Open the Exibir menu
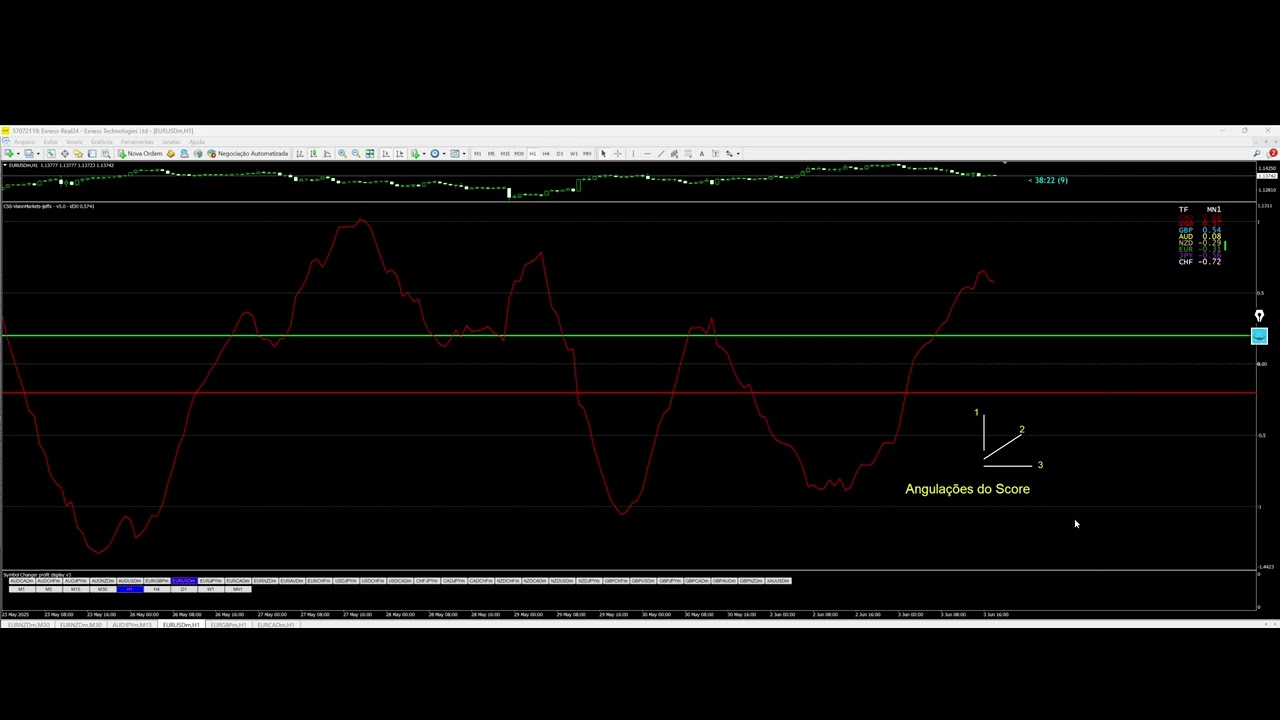 (50, 142)
